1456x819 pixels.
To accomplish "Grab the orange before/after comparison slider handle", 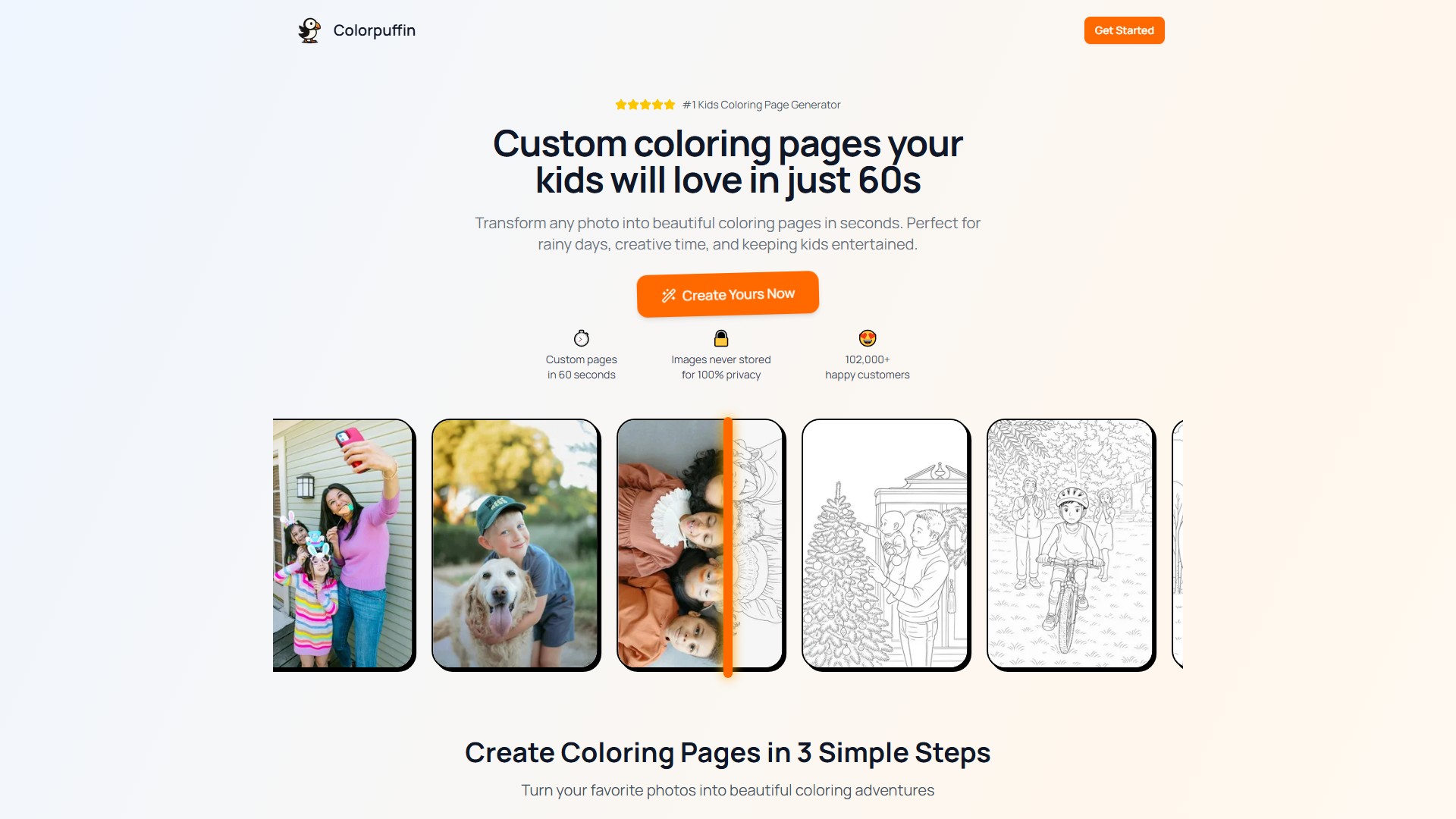I will pyautogui.click(x=728, y=546).
